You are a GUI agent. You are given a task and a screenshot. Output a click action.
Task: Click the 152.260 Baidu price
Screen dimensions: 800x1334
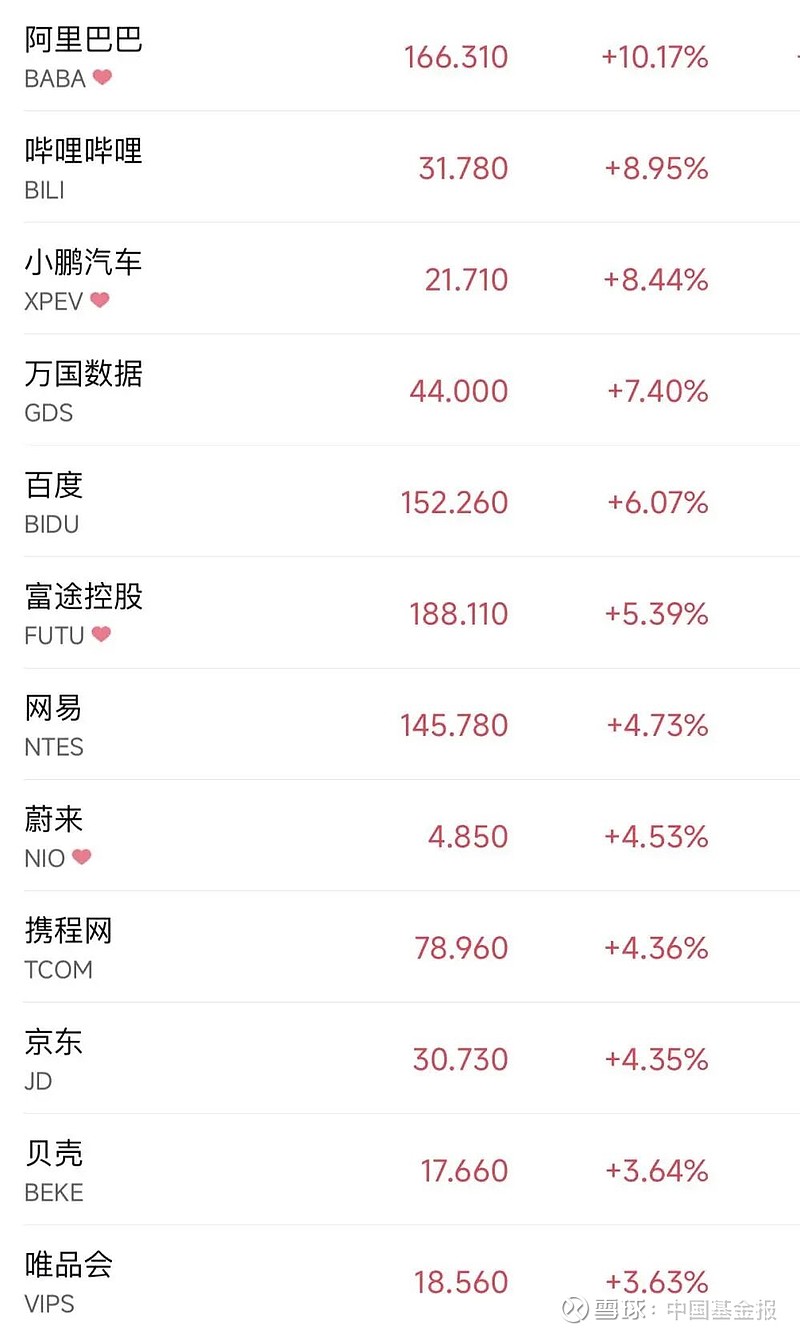click(455, 502)
